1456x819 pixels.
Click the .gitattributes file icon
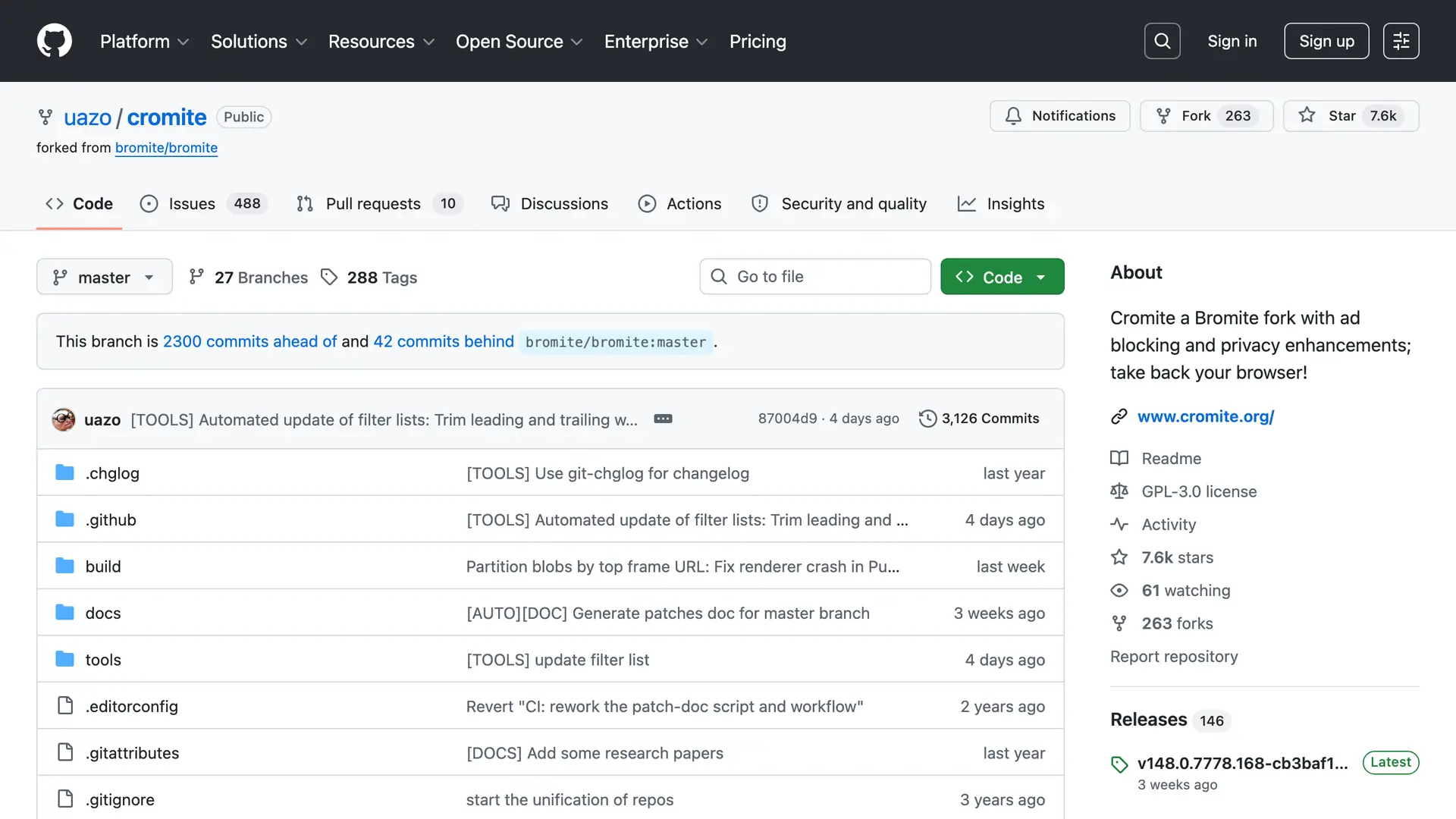click(65, 753)
